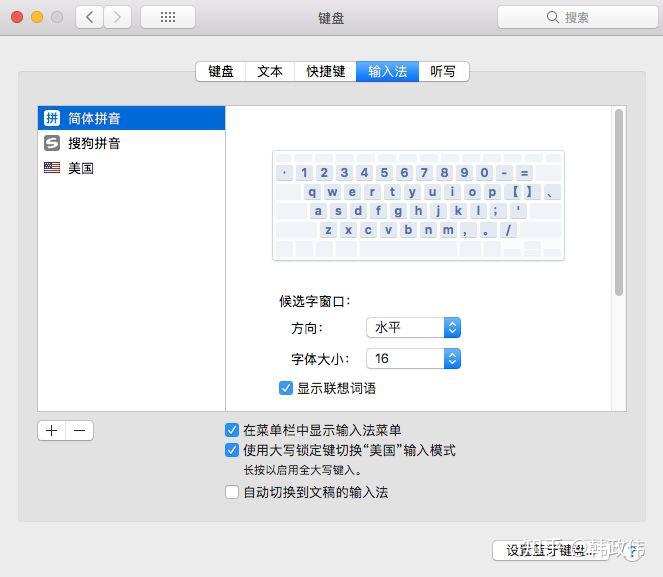Uncheck 在菜单栏中显示输入法菜单
This screenshot has height=577, width=663.
[x=232, y=430]
